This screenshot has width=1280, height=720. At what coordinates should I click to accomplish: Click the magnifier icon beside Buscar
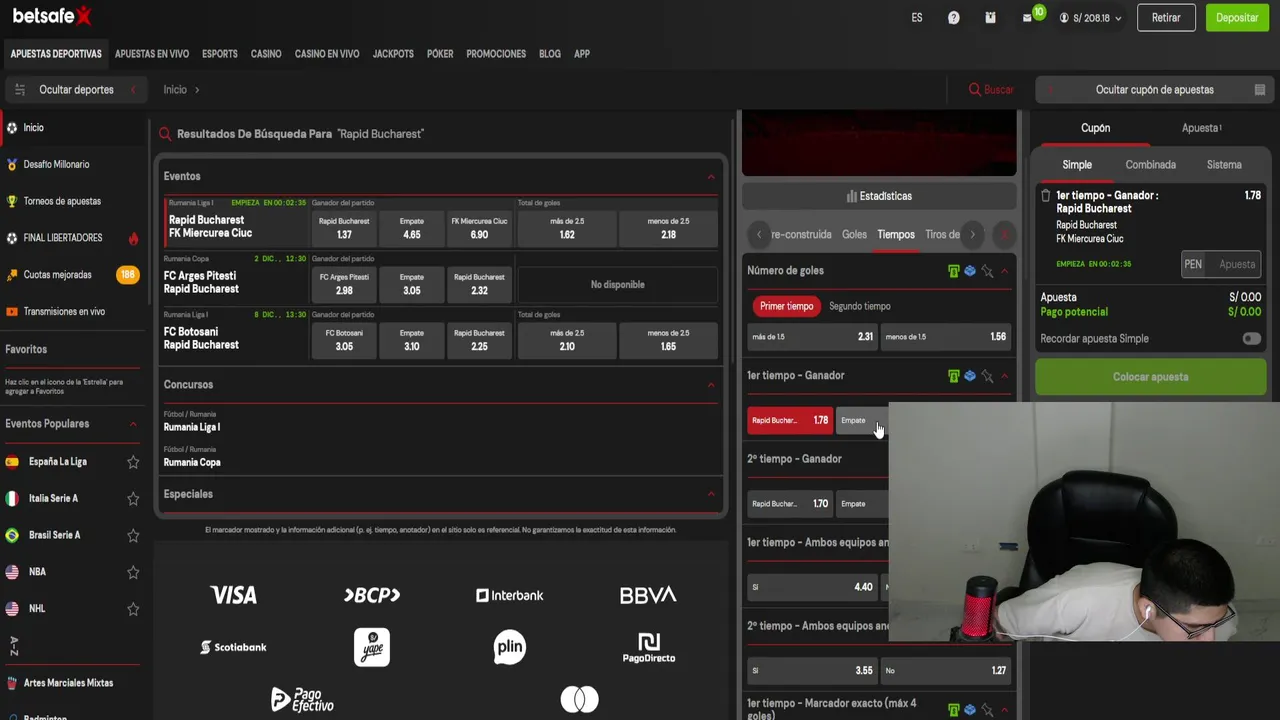pos(974,90)
